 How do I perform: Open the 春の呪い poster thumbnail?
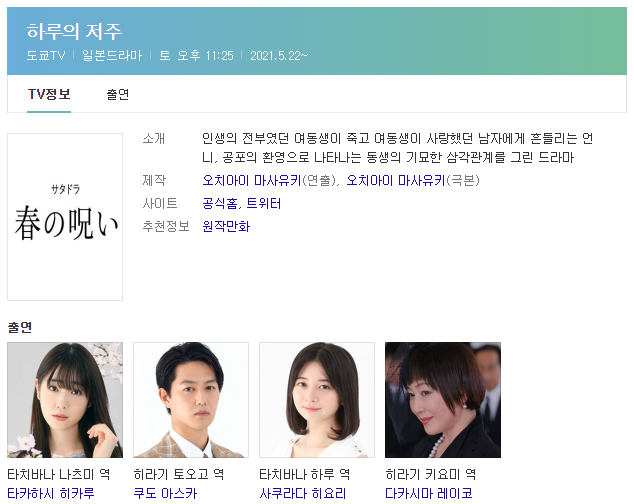[65, 217]
